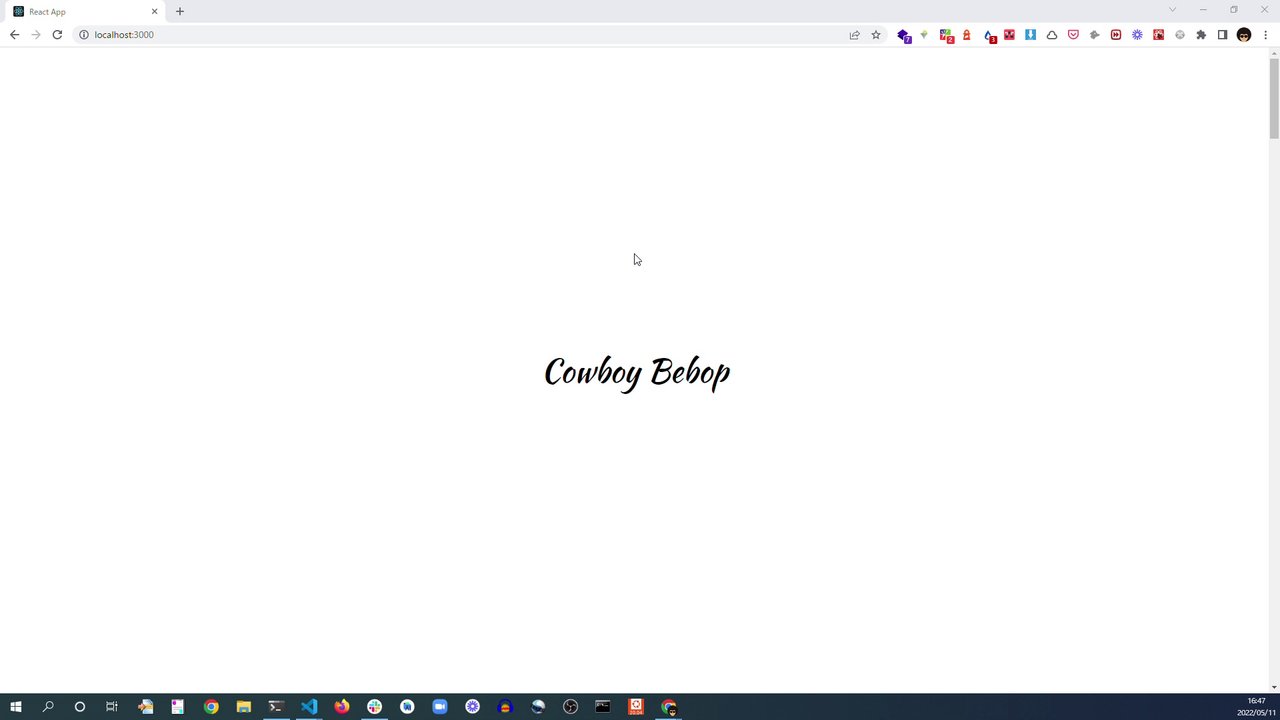
Task: Open the red-green extension with badge 2
Action: pyautogui.click(x=946, y=35)
